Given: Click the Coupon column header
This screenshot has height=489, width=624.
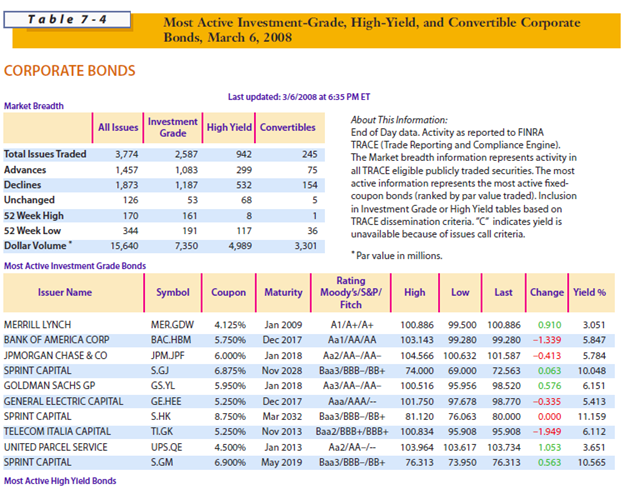Looking at the screenshot, I should tap(228, 292).
